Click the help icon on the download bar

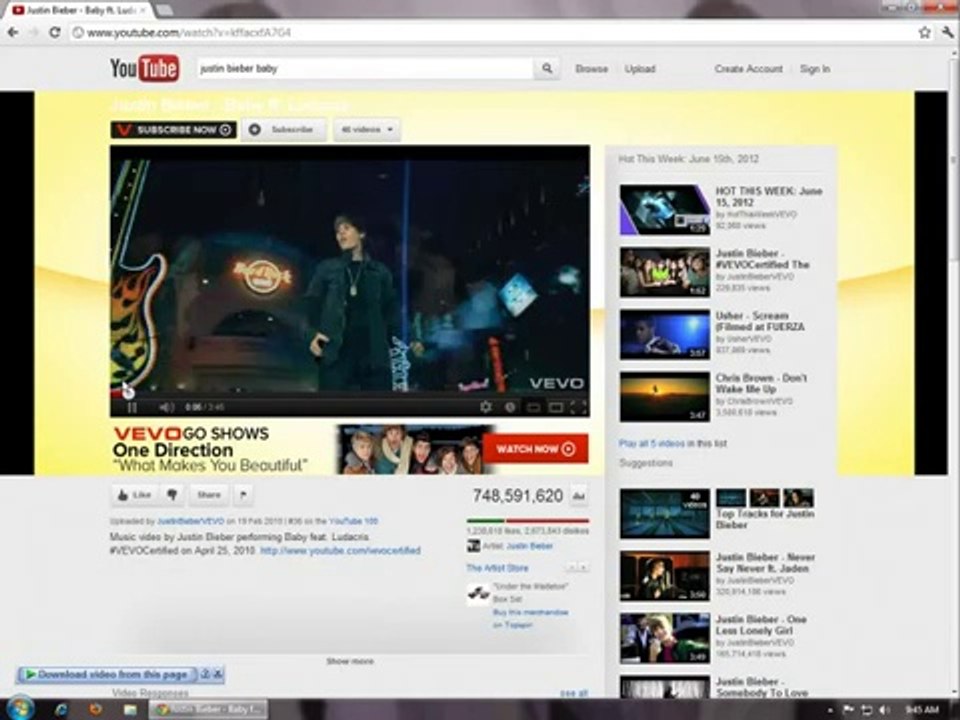(206, 674)
